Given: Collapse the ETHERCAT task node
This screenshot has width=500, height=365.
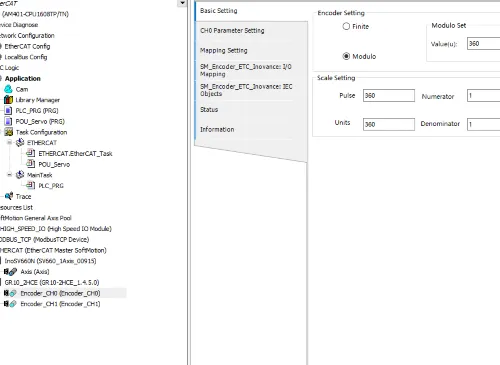Looking at the screenshot, I should (10, 142).
